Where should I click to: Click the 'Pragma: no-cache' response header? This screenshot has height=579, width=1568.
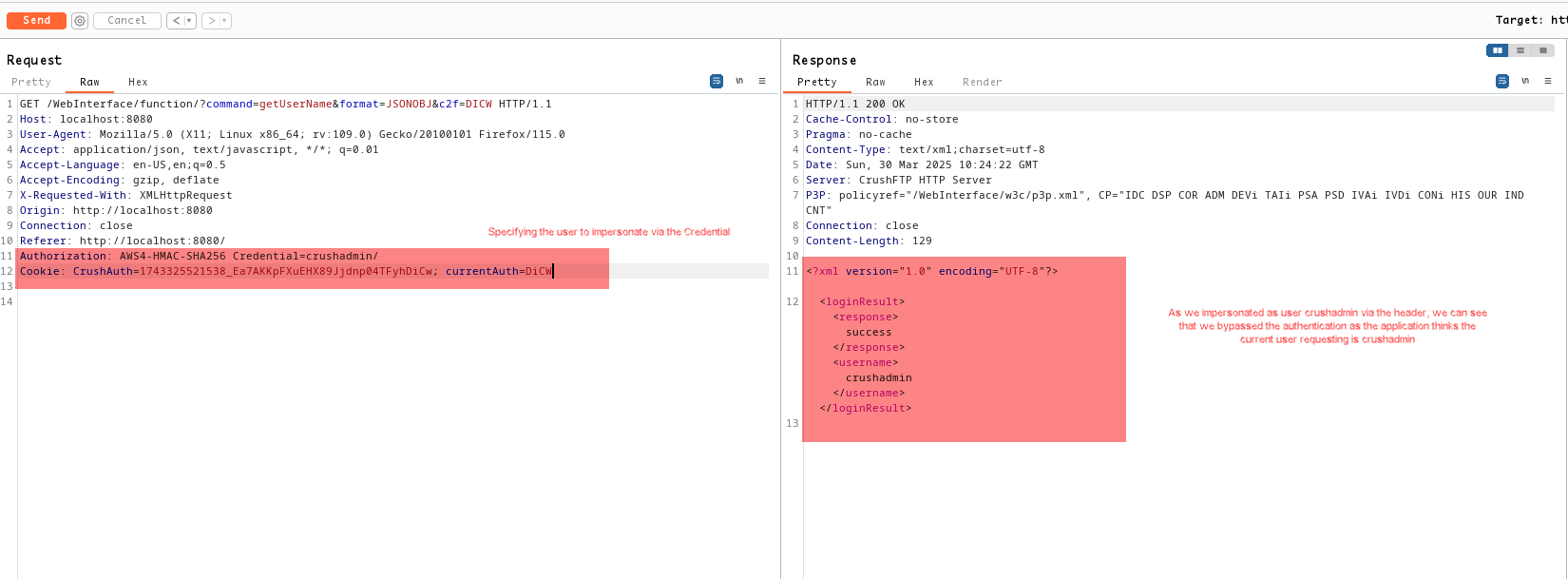(x=859, y=134)
